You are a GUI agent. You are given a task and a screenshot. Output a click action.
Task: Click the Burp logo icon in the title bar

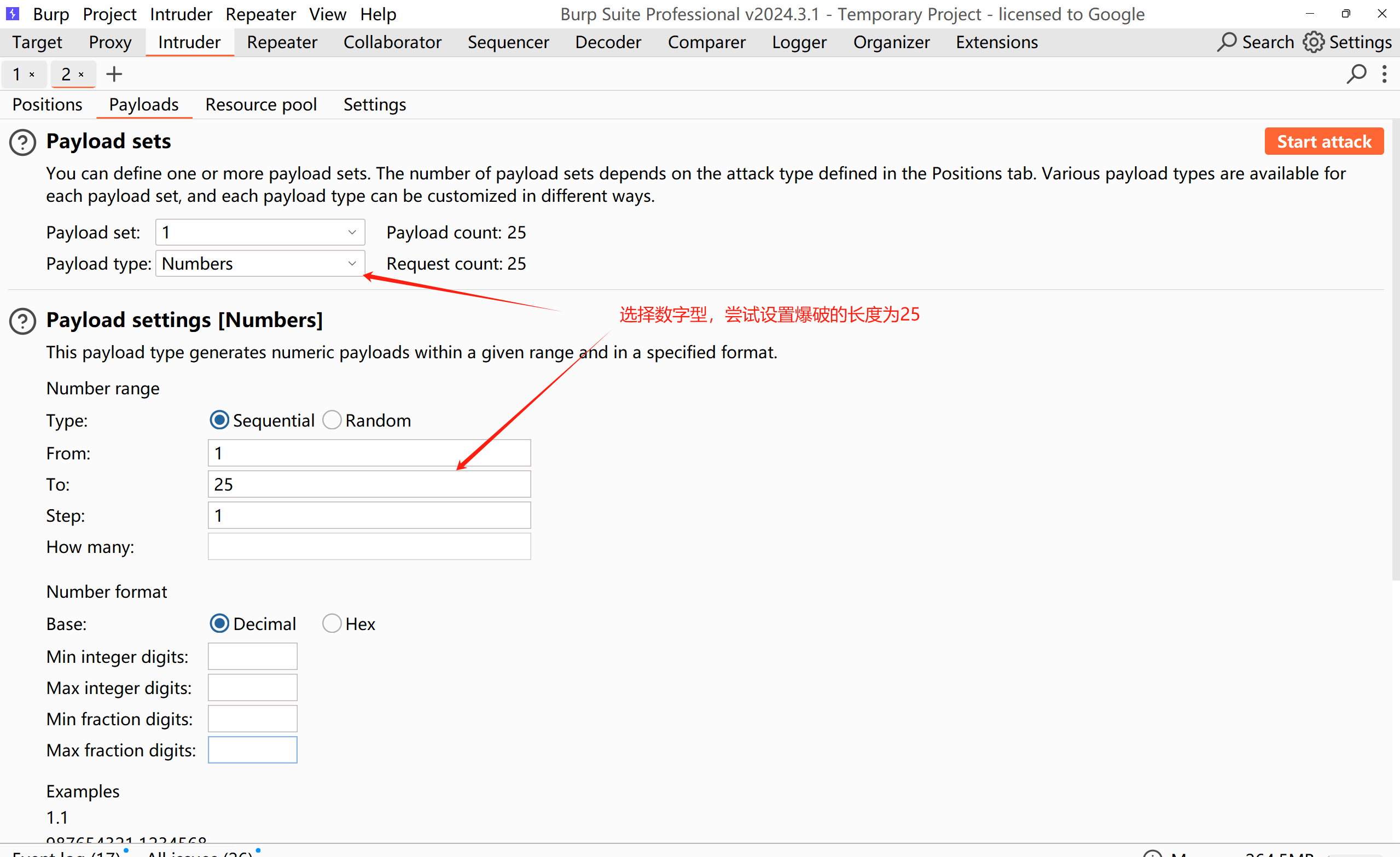[13, 13]
